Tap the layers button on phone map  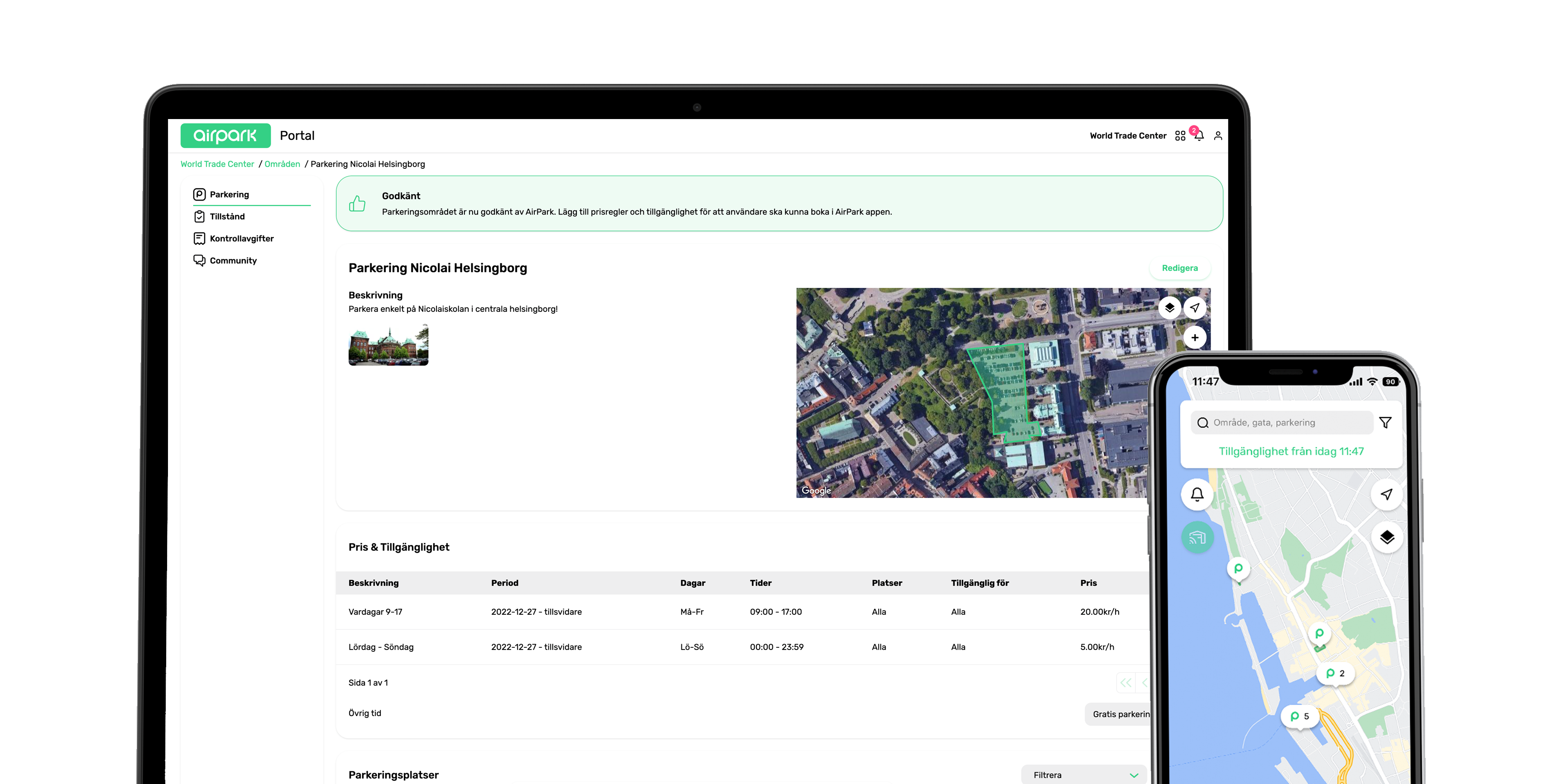(1387, 537)
